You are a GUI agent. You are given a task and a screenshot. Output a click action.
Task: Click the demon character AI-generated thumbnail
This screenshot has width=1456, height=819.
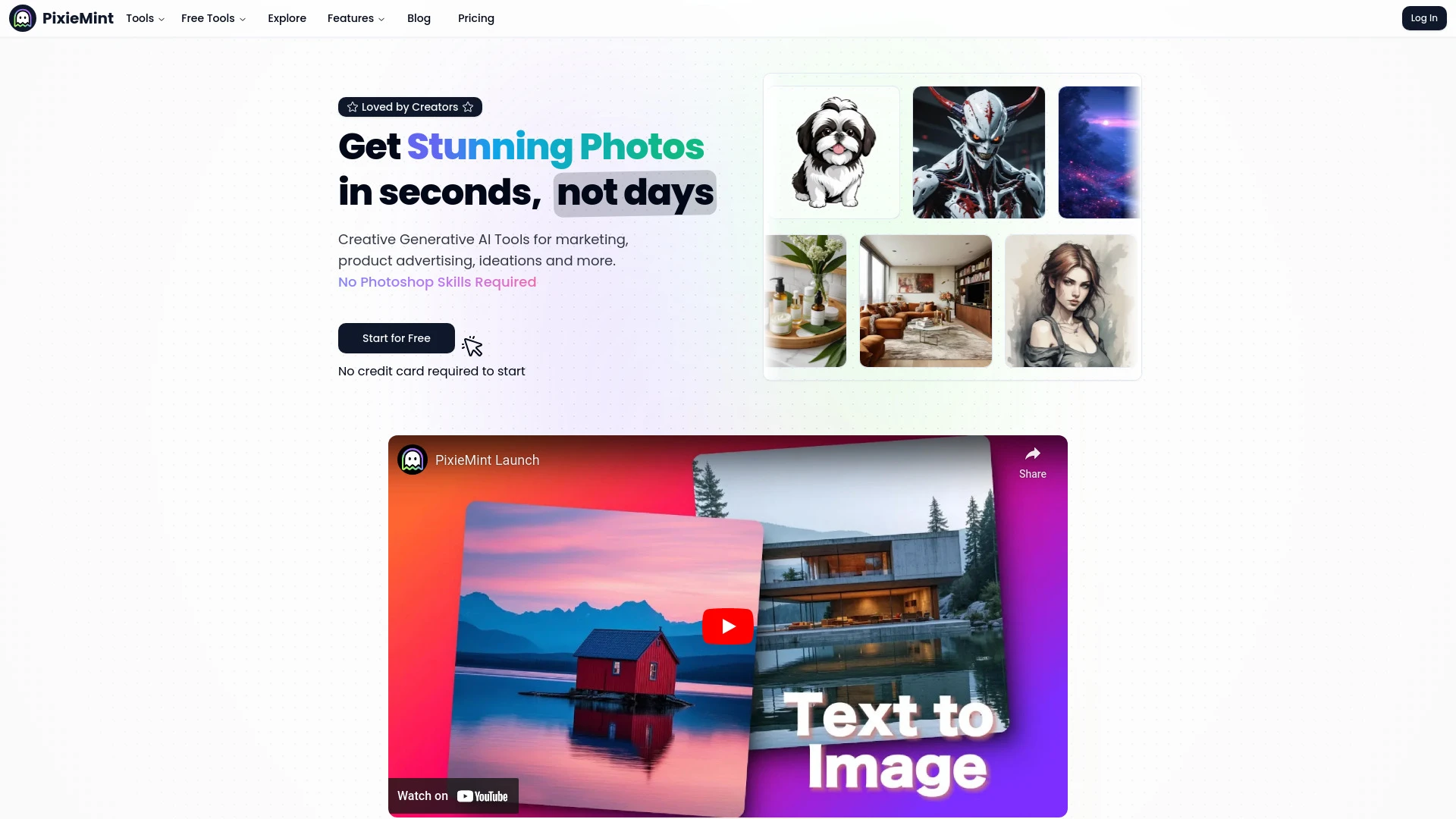click(978, 152)
